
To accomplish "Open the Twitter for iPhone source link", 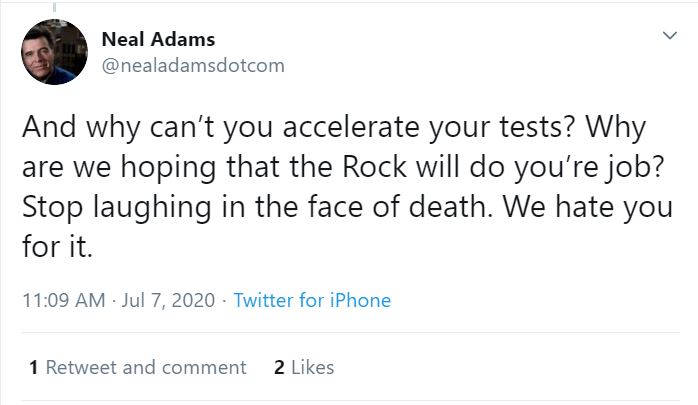I will 312,300.
